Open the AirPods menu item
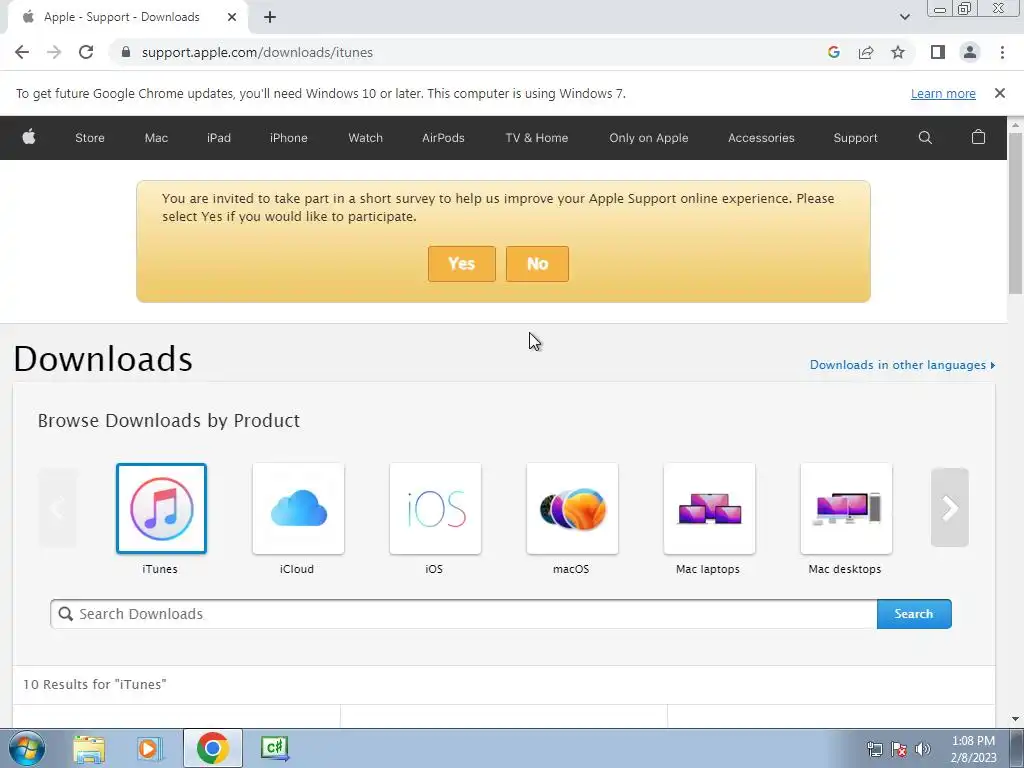Image resolution: width=1024 pixels, height=768 pixels. 443,138
